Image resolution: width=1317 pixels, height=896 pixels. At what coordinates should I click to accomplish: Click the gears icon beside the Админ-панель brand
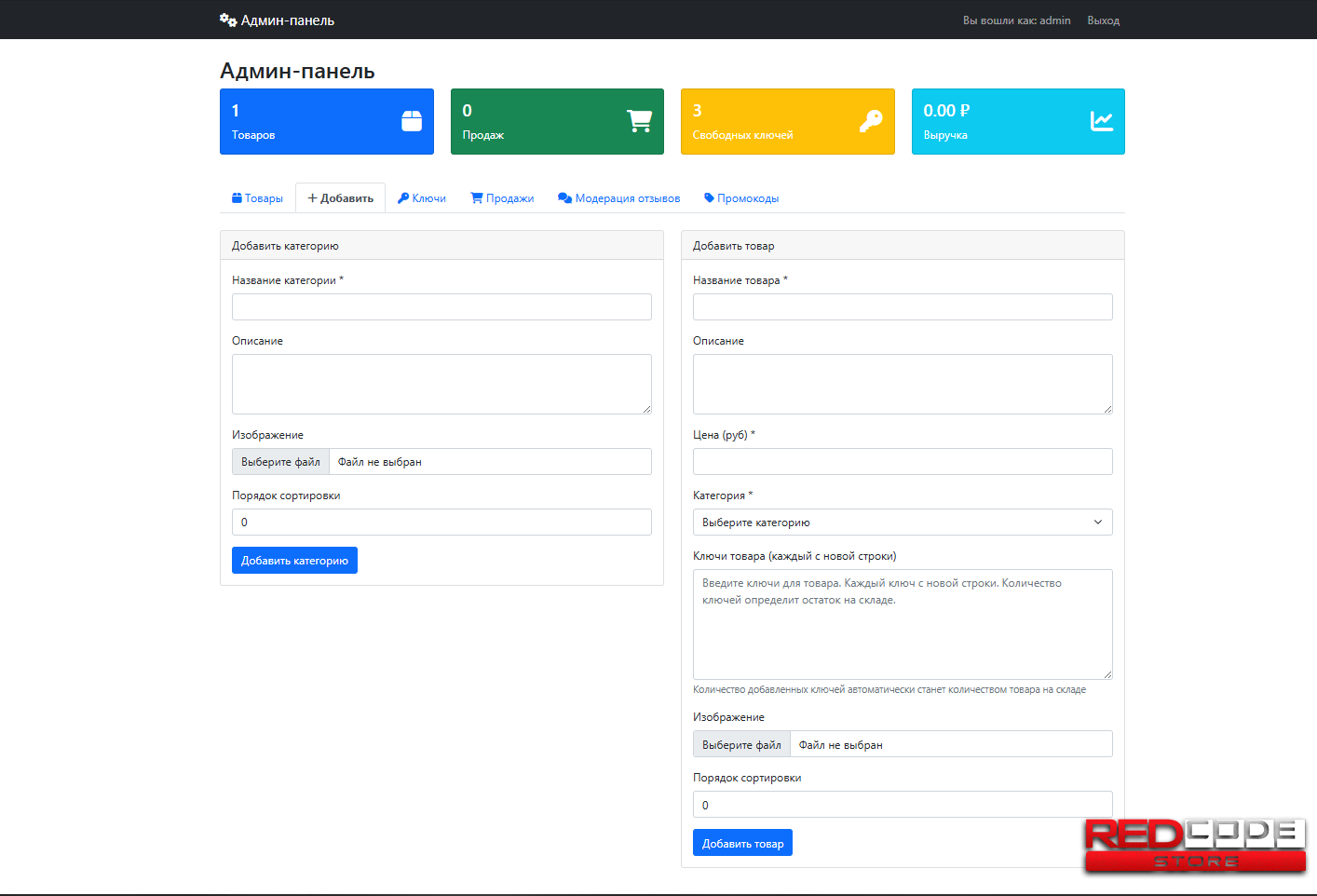[x=227, y=20]
